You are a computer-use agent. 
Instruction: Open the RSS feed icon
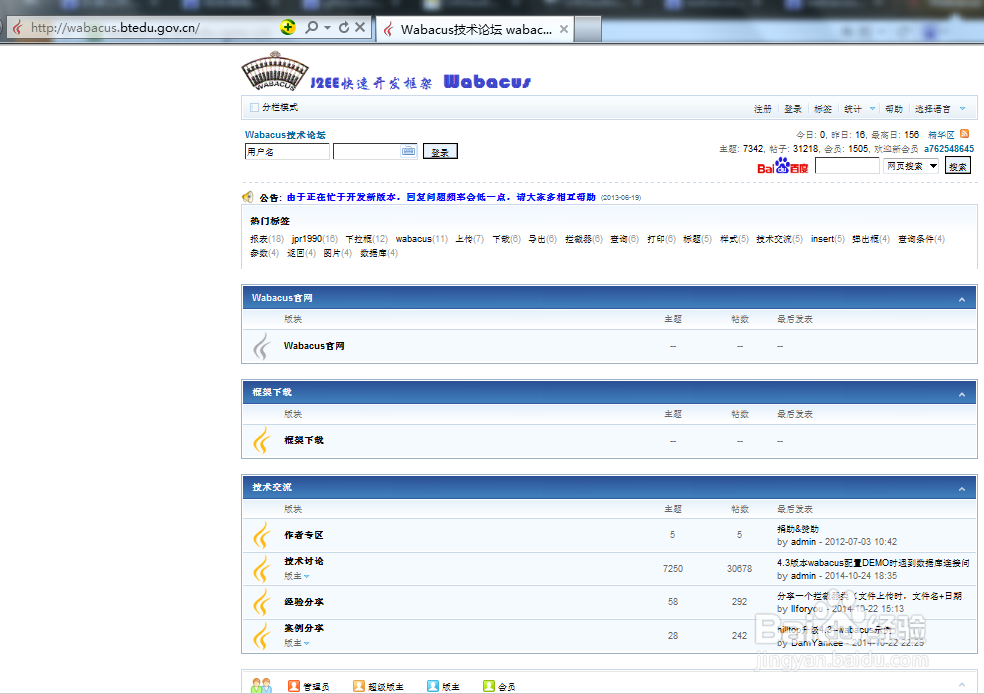pos(965,134)
